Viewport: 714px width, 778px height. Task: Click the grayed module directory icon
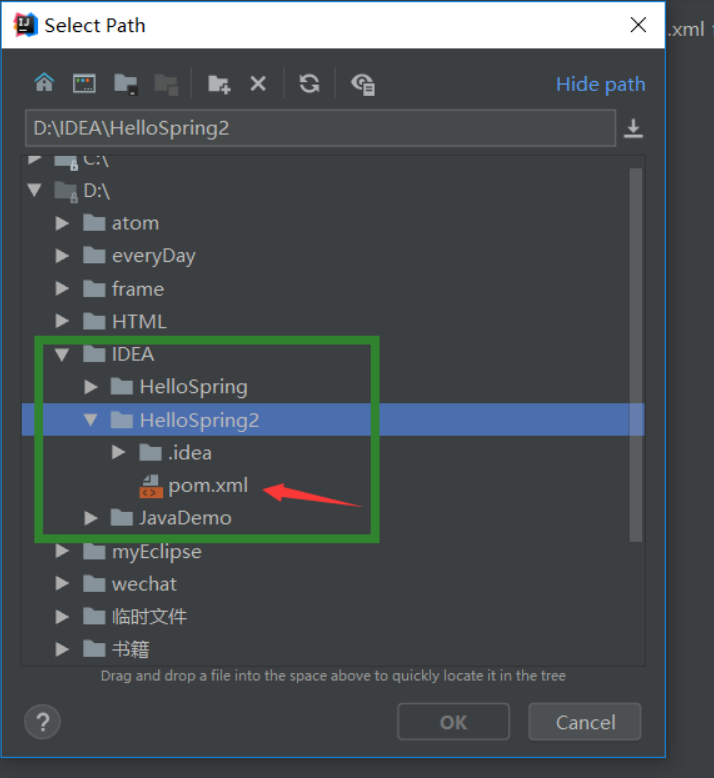tap(166, 84)
